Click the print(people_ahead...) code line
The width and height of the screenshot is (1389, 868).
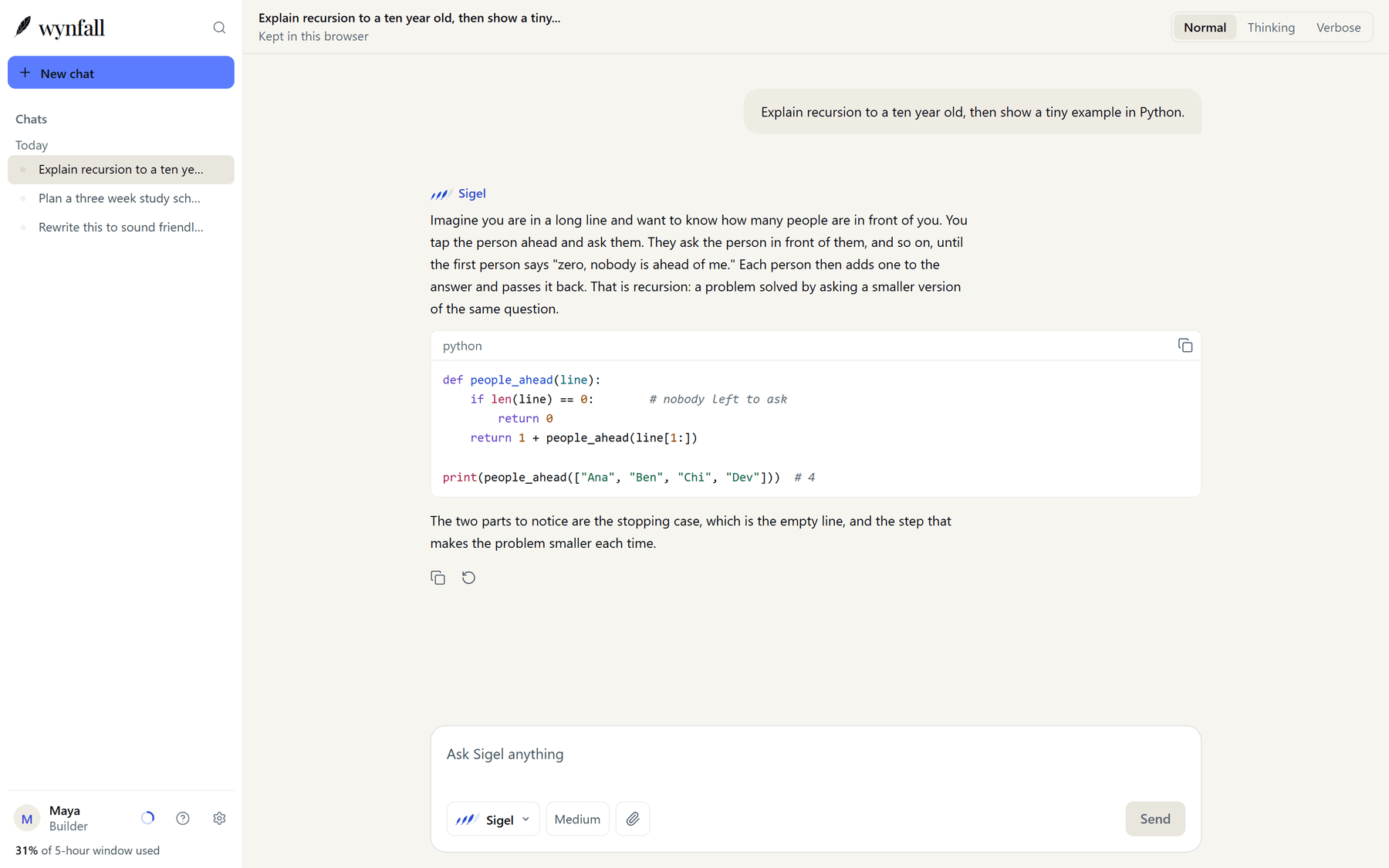628,478
